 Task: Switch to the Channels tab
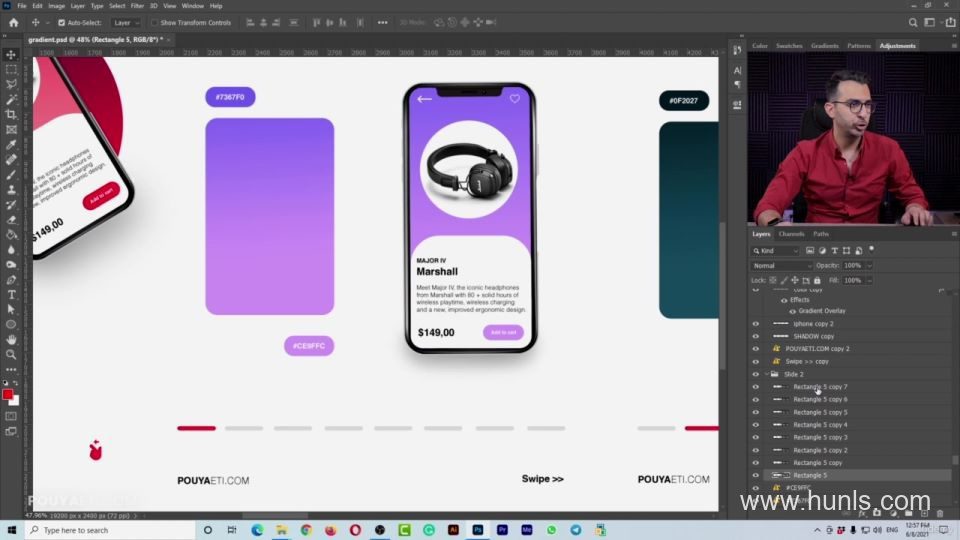click(x=791, y=234)
